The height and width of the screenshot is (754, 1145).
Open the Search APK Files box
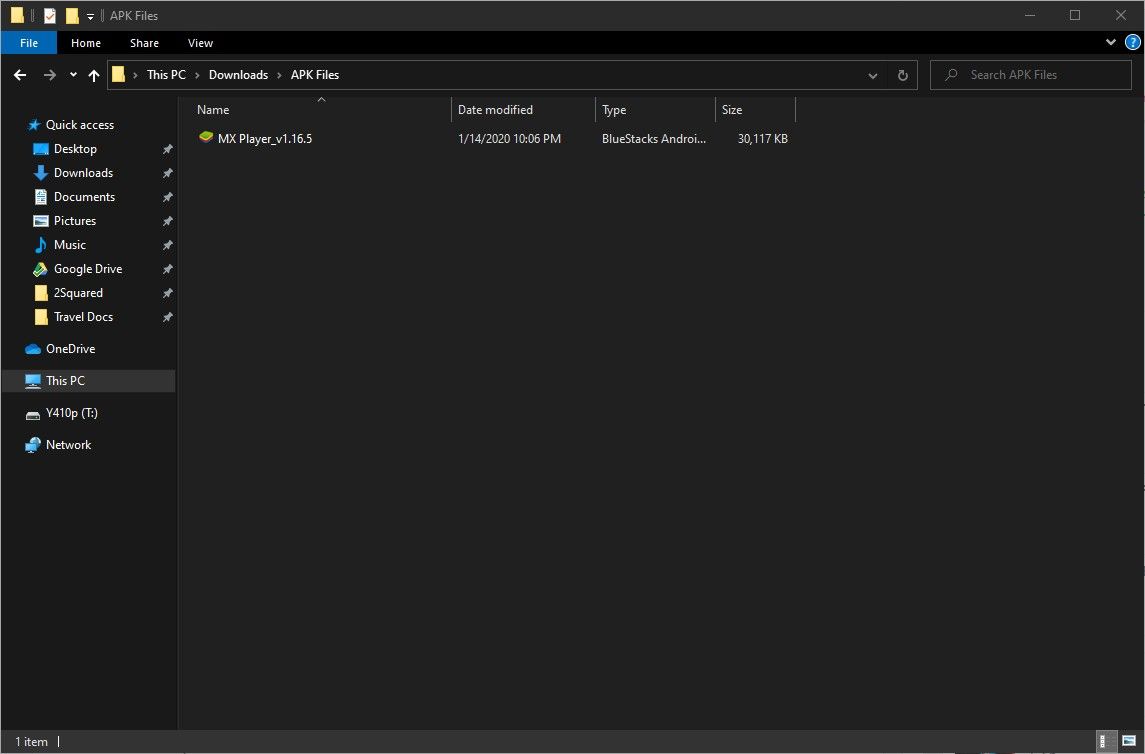(1030, 74)
